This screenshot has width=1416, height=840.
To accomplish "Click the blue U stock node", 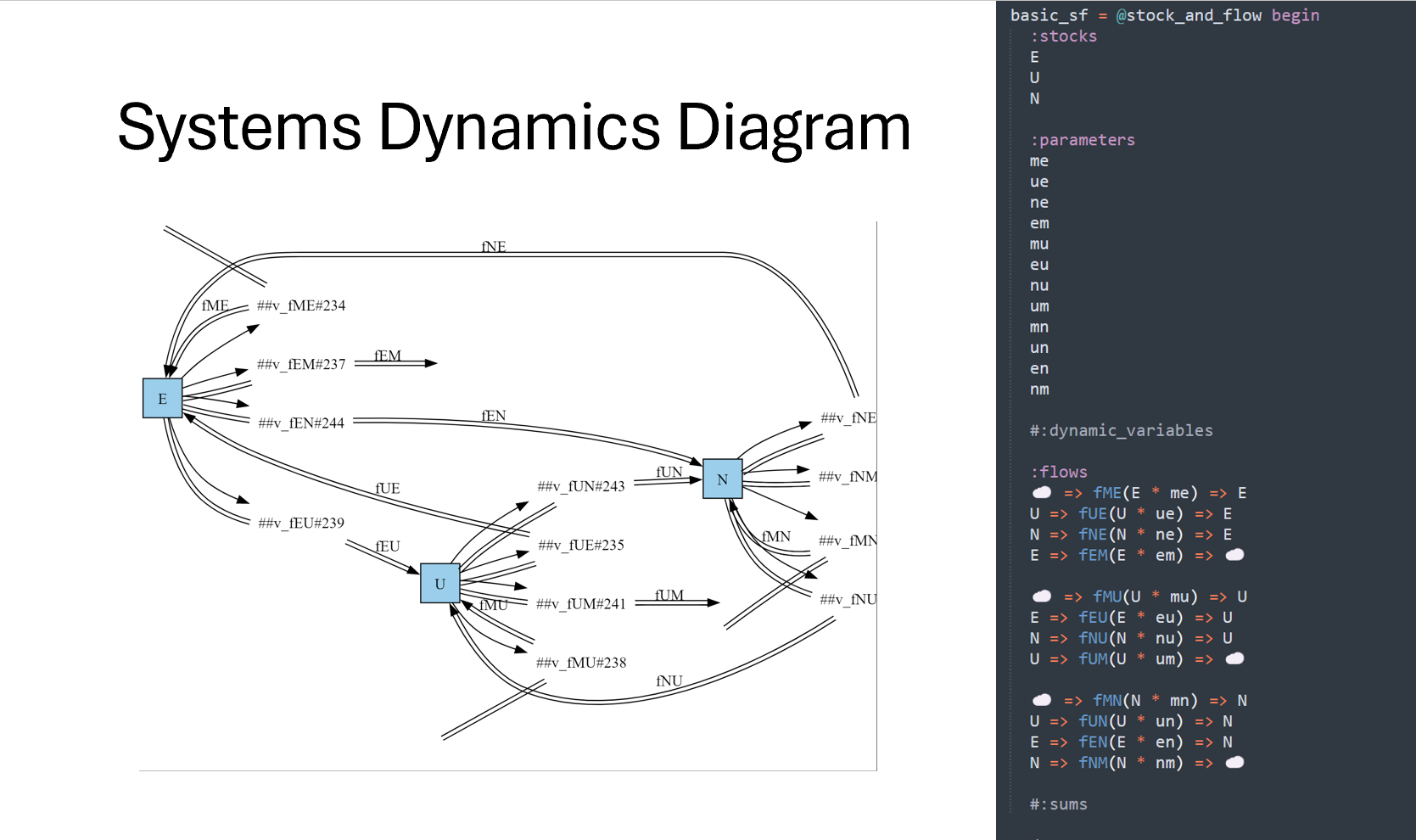I will 439,584.
